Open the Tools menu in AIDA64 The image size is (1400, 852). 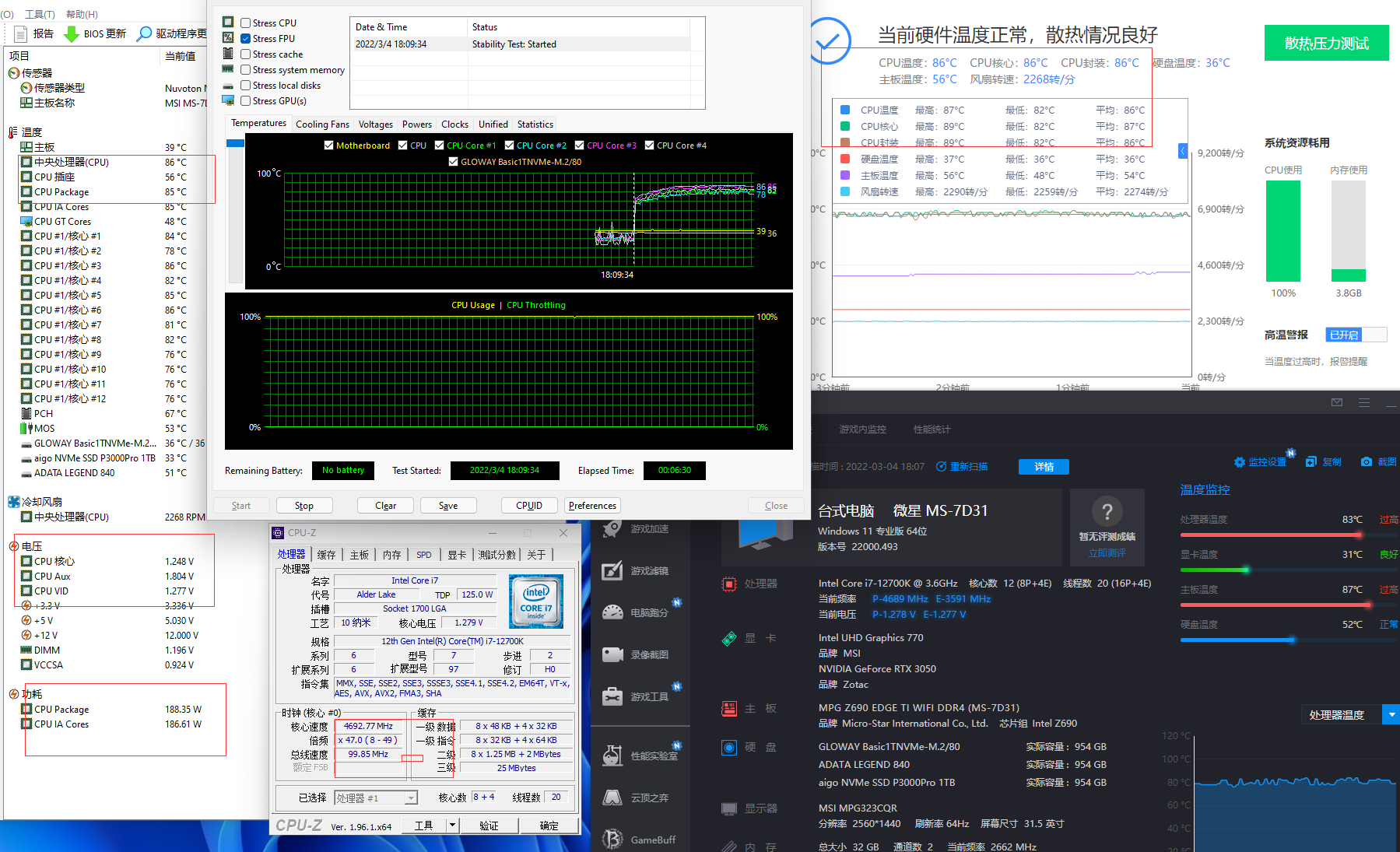click(40, 14)
